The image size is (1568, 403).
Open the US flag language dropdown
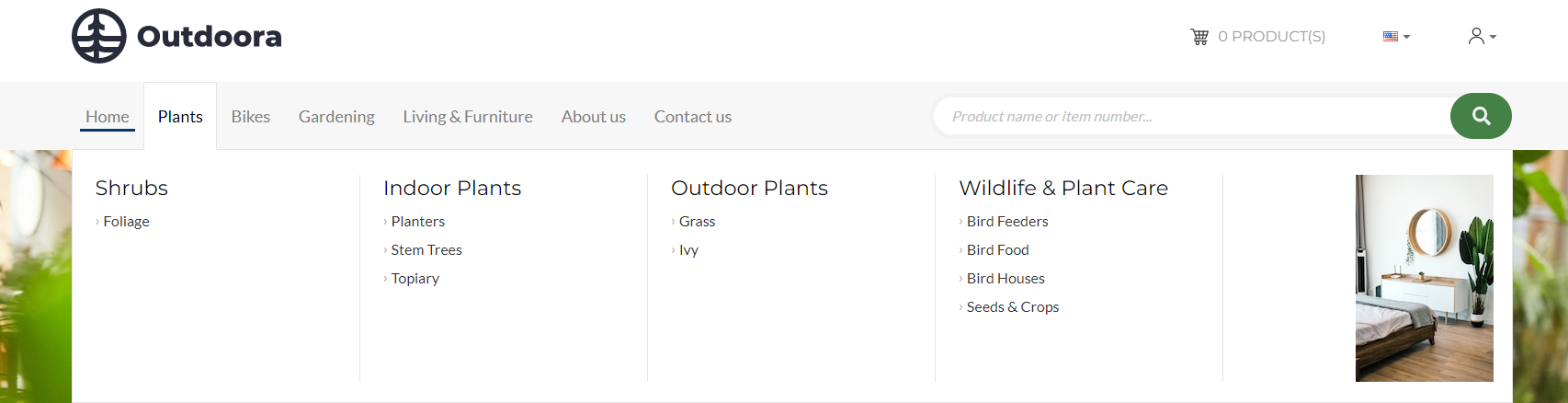(1396, 37)
